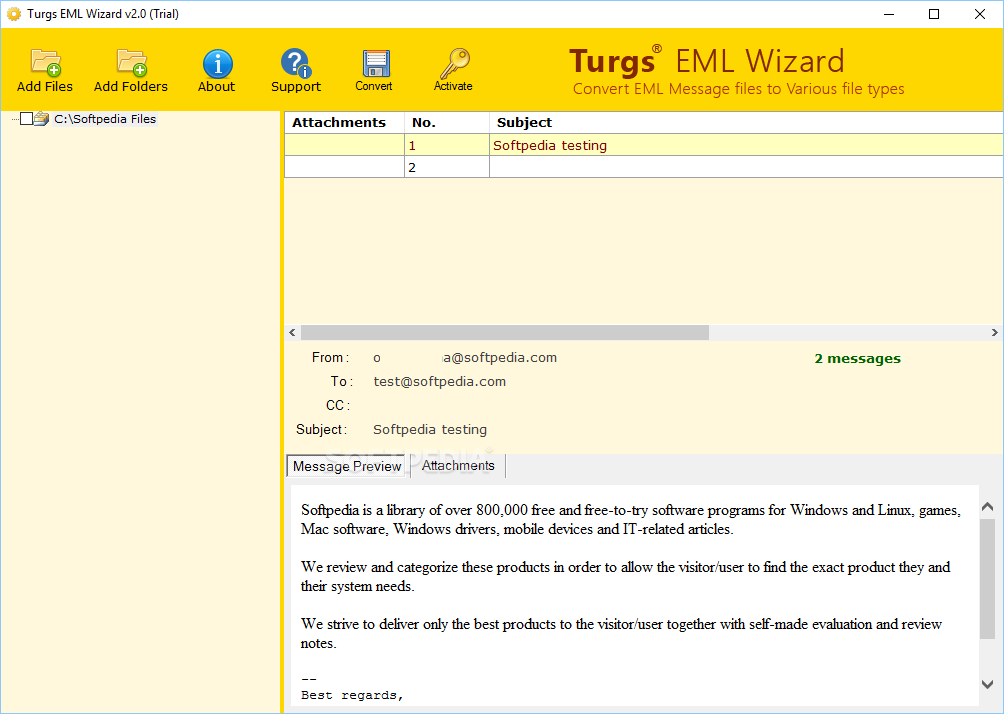Screen dimensions: 1004x714
Task: Click the horizontal scrollbar thumb in message list
Action: (505, 332)
